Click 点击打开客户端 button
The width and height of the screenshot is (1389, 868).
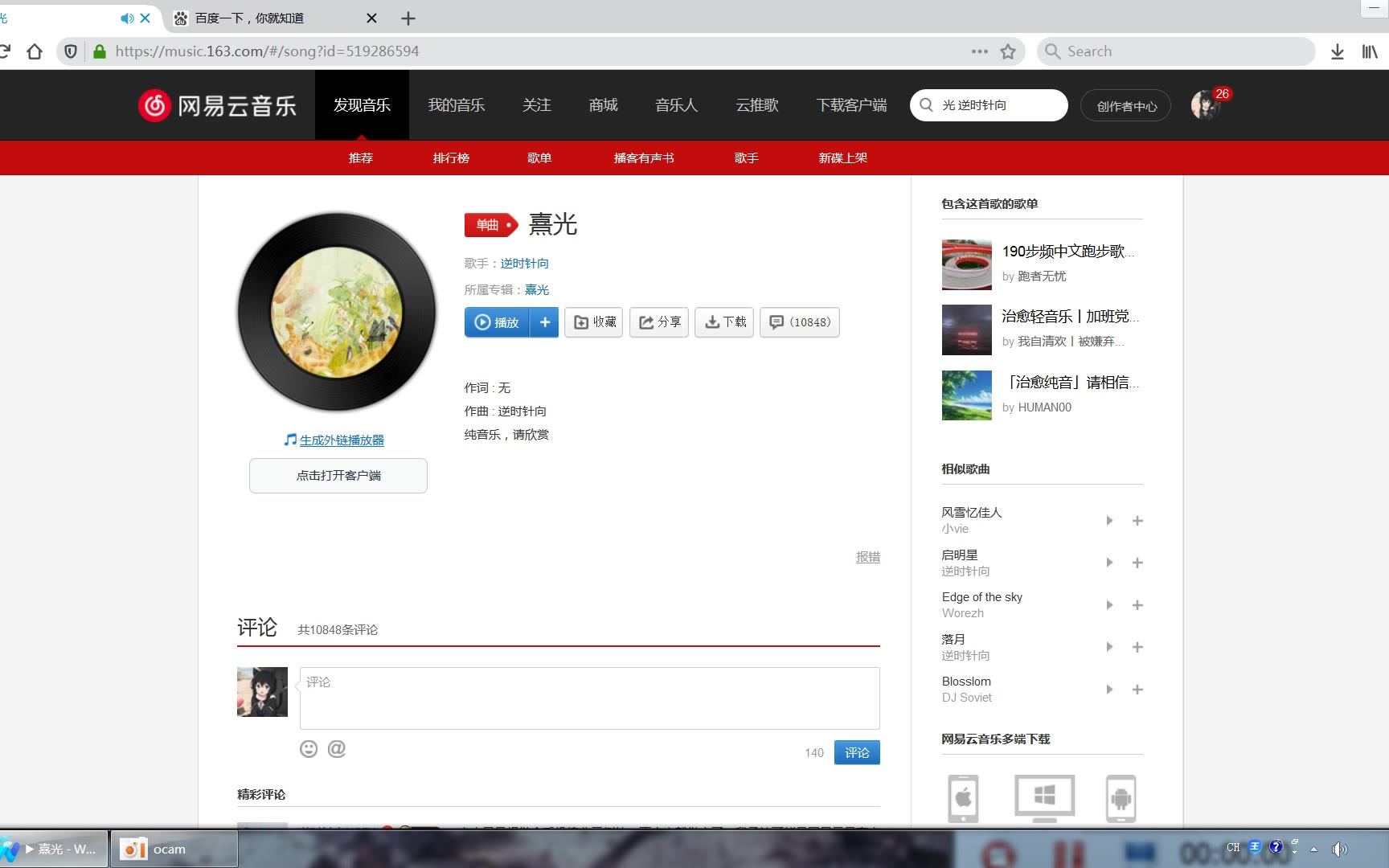tap(338, 476)
